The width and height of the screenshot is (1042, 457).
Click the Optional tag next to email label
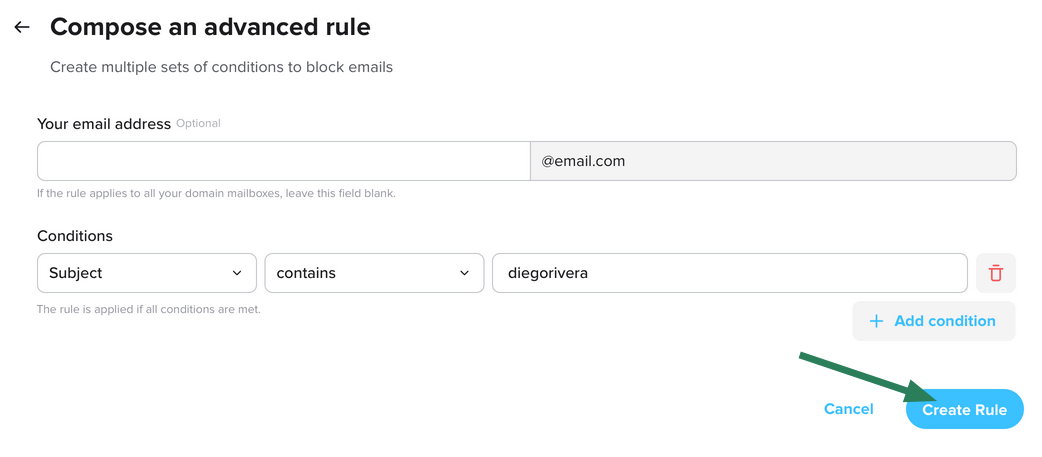pyautogui.click(x=198, y=124)
